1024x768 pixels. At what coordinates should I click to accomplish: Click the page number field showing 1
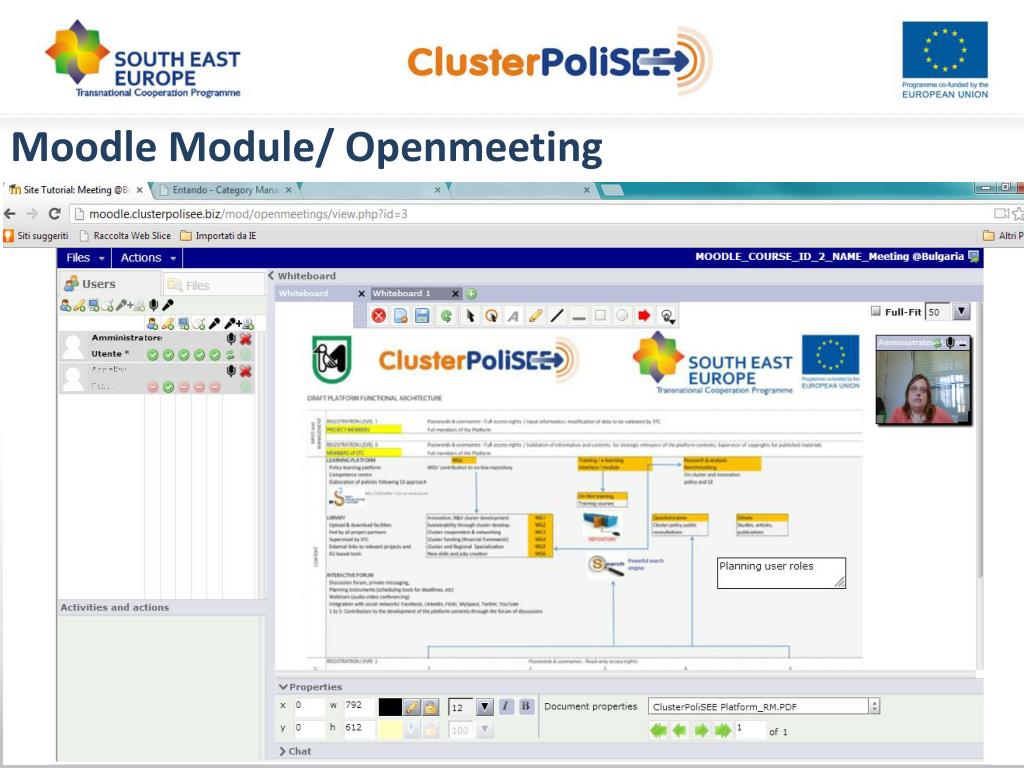[749, 729]
